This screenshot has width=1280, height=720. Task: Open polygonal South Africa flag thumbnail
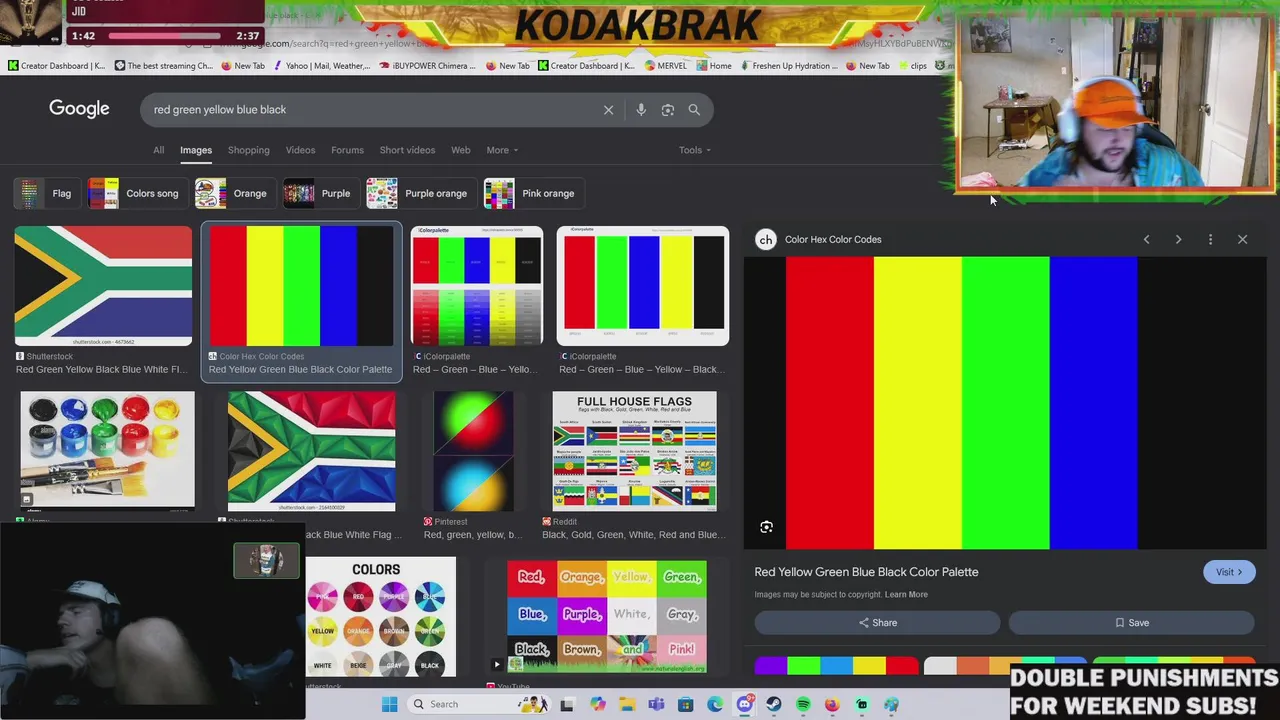tap(311, 451)
